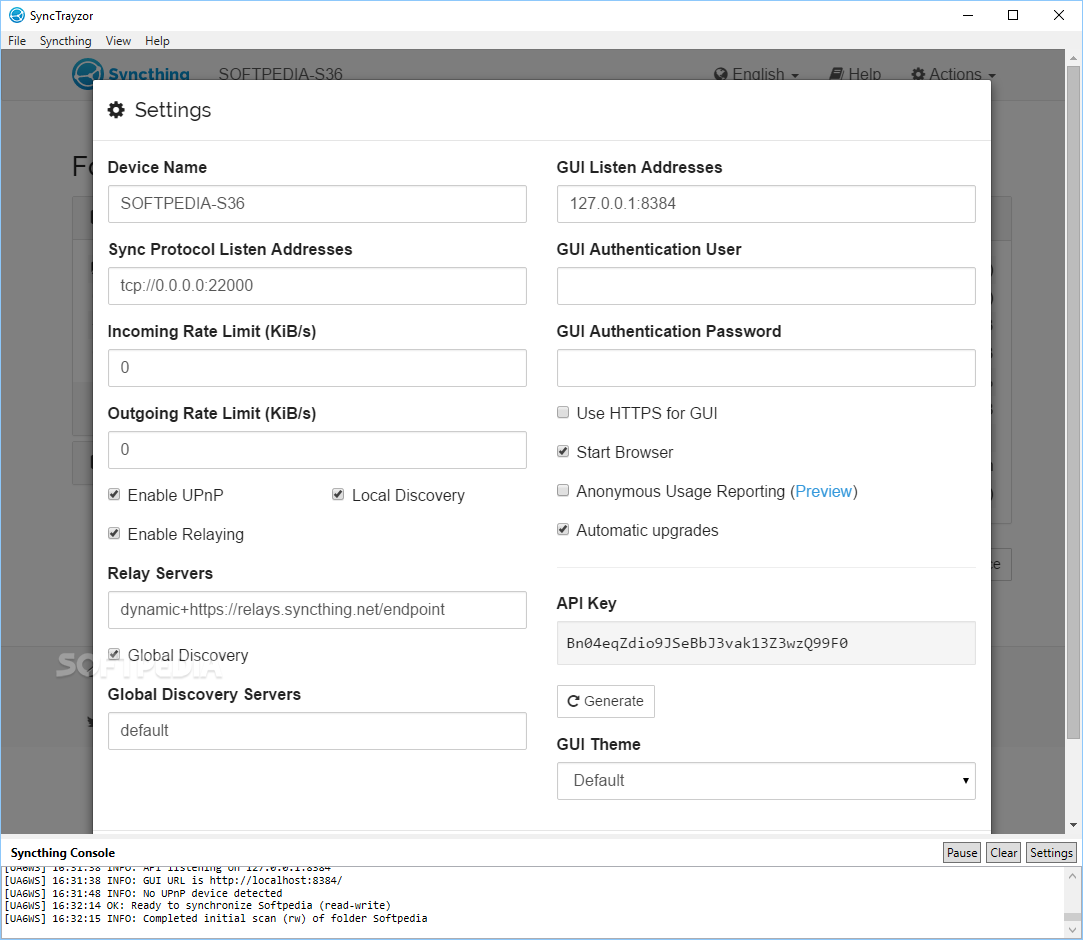
Task: Click the Generate API key button
Action: tap(606, 701)
